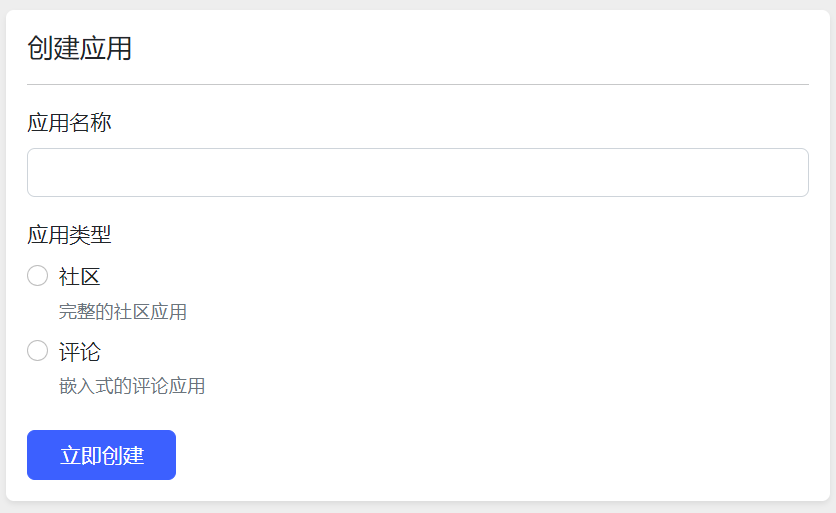The width and height of the screenshot is (836, 513).
Task: Click the 立即 characters on the blue button
Action: coord(81,455)
